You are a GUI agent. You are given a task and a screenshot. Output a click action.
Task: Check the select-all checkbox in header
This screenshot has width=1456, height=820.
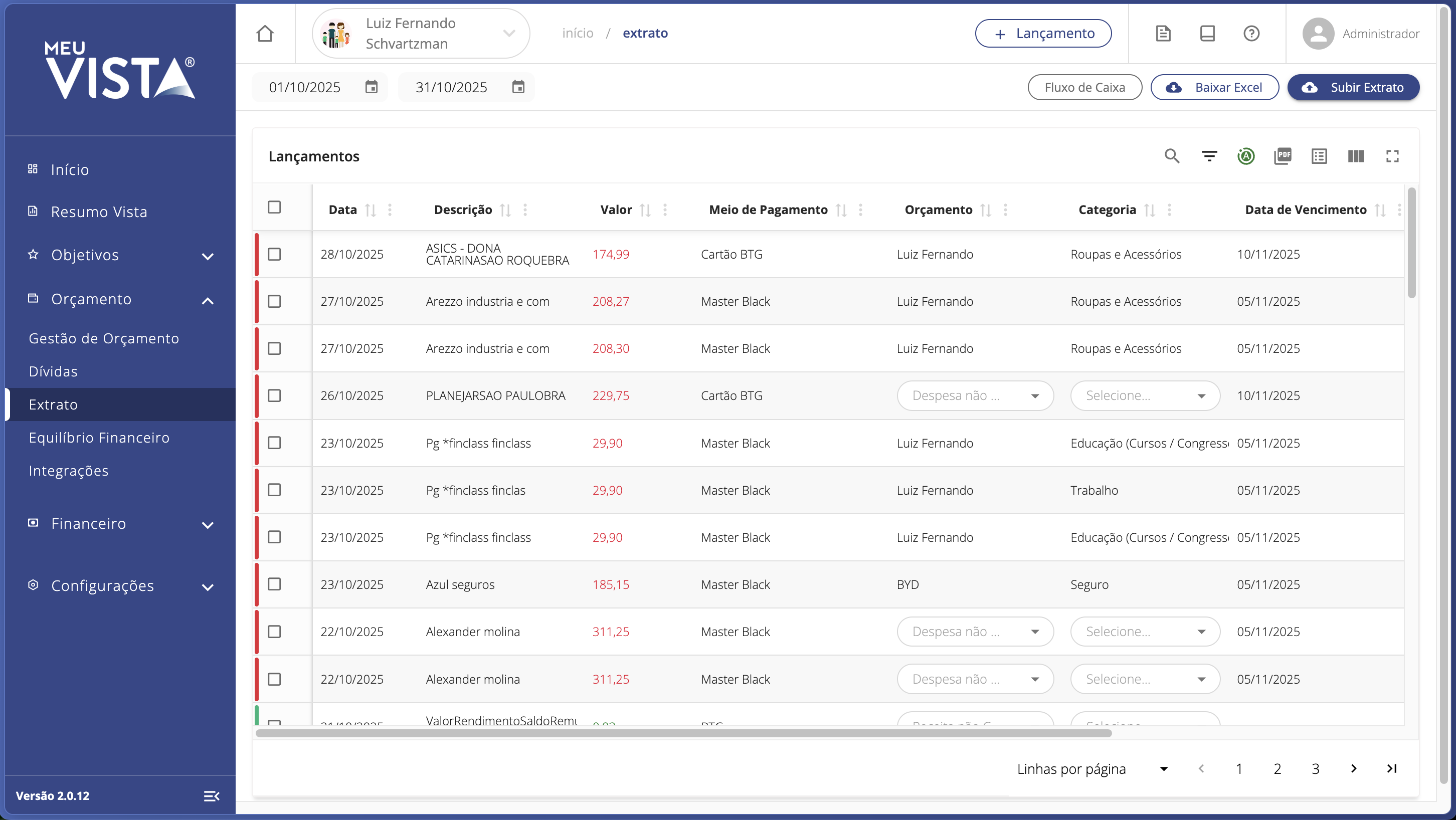pyautogui.click(x=274, y=208)
